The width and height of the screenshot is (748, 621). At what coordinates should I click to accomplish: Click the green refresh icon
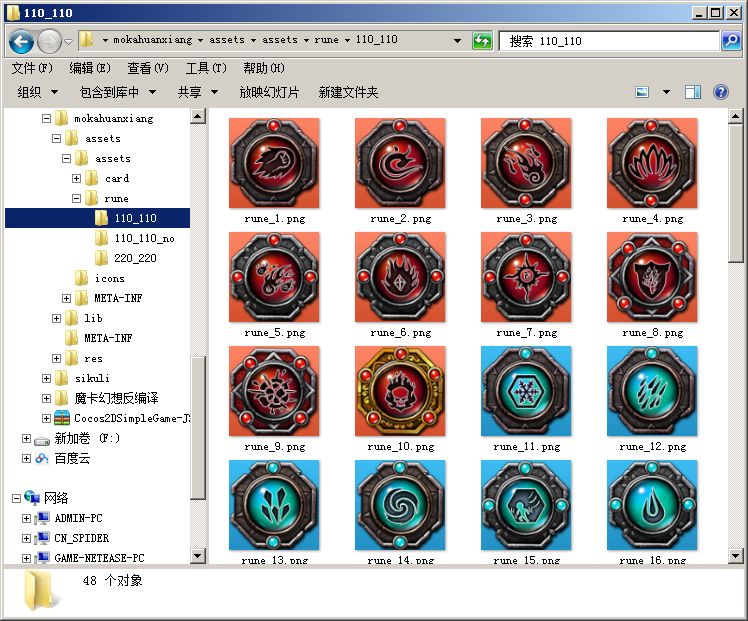coord(482,41)
